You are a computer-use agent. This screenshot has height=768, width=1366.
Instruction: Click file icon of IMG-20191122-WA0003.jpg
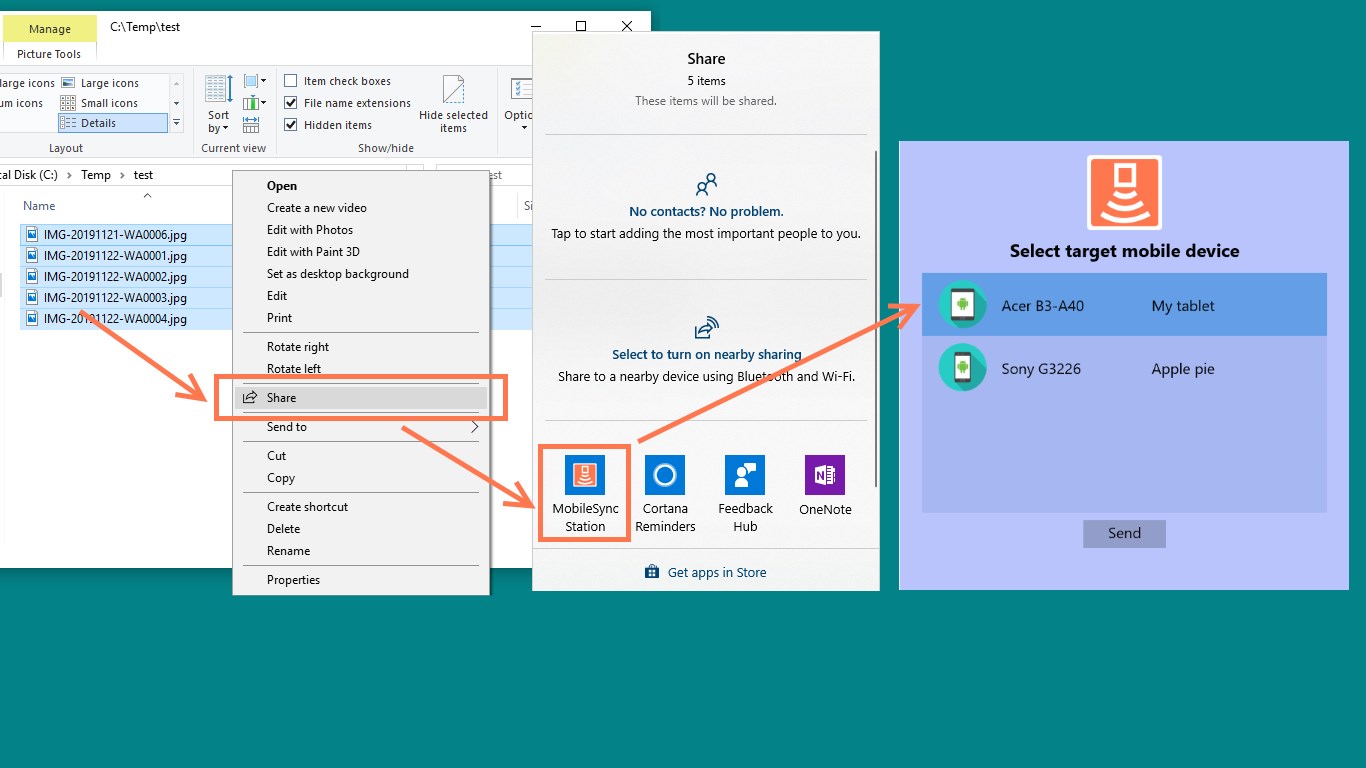tap(32, 298)
